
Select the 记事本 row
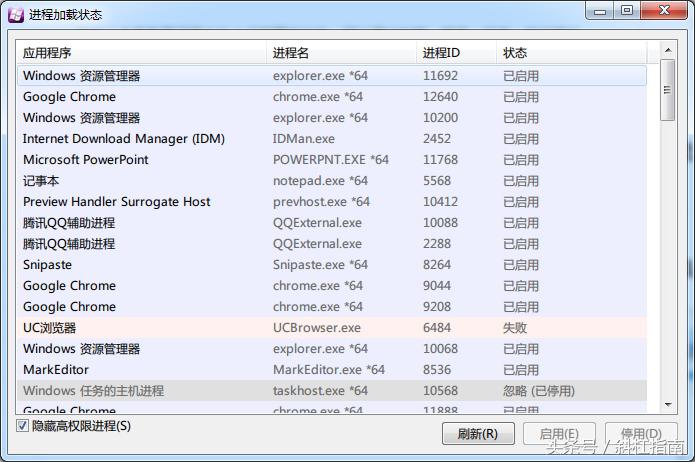pos(332,181)
